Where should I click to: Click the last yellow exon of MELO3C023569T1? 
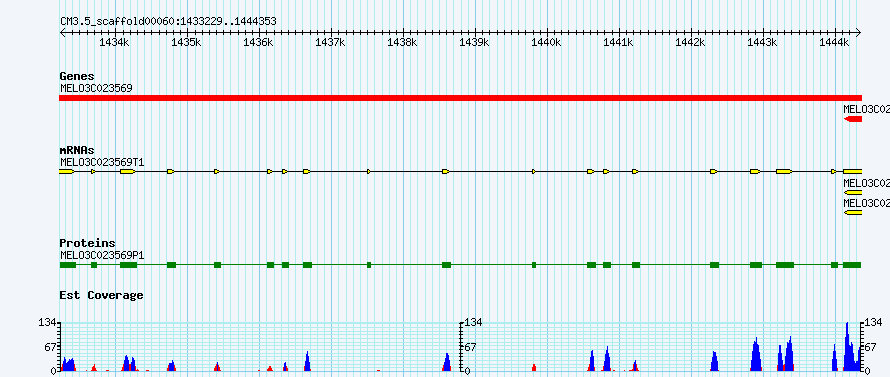click(x=853, y=171)
